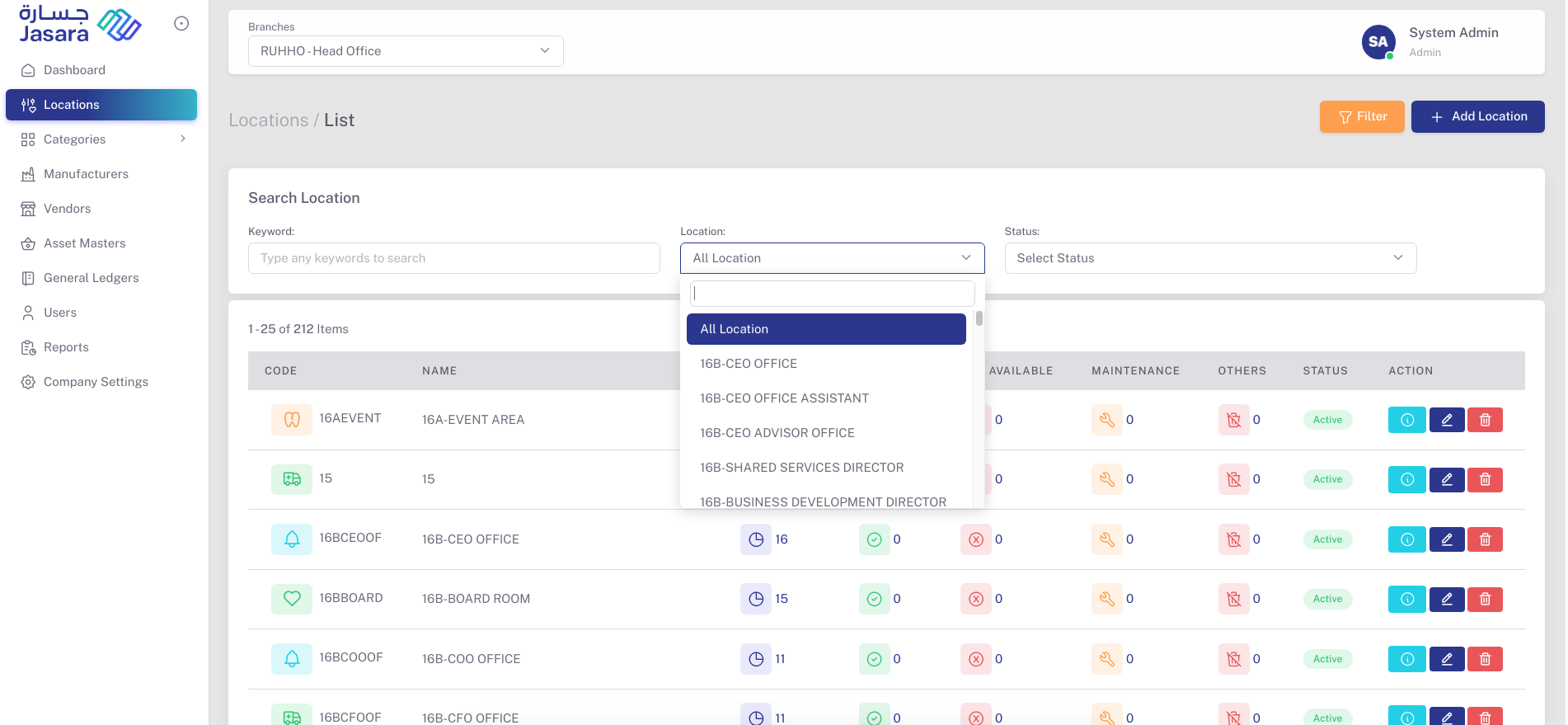This screenshot has height=725, width=1568.
Task: Click the info icon for 16AEVENT row
Action: tap(1406, 420)
